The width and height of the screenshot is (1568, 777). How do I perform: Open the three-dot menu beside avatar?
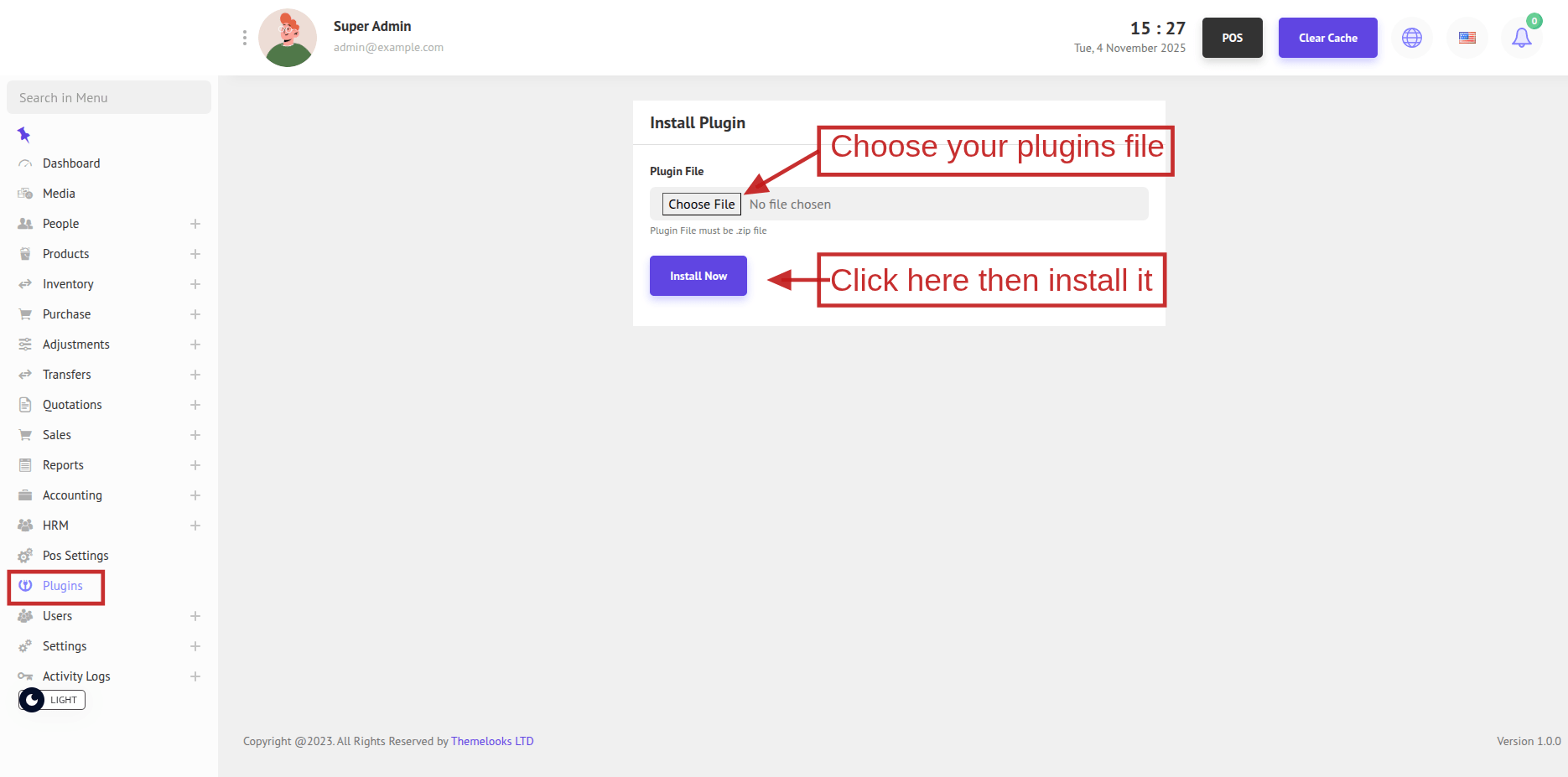[x=244, y=38]
